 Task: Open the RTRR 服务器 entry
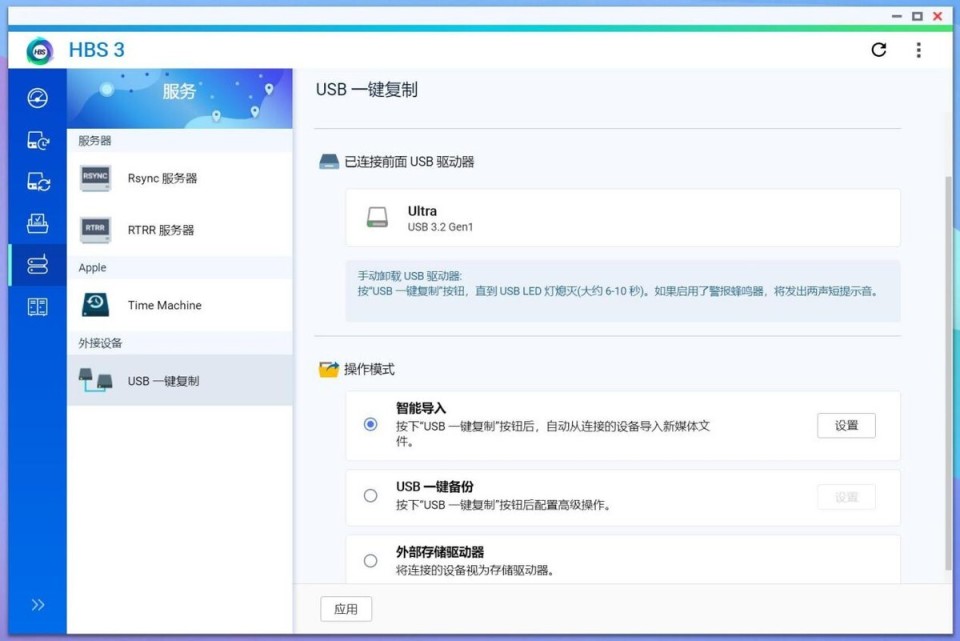click(x=160, y=229)
